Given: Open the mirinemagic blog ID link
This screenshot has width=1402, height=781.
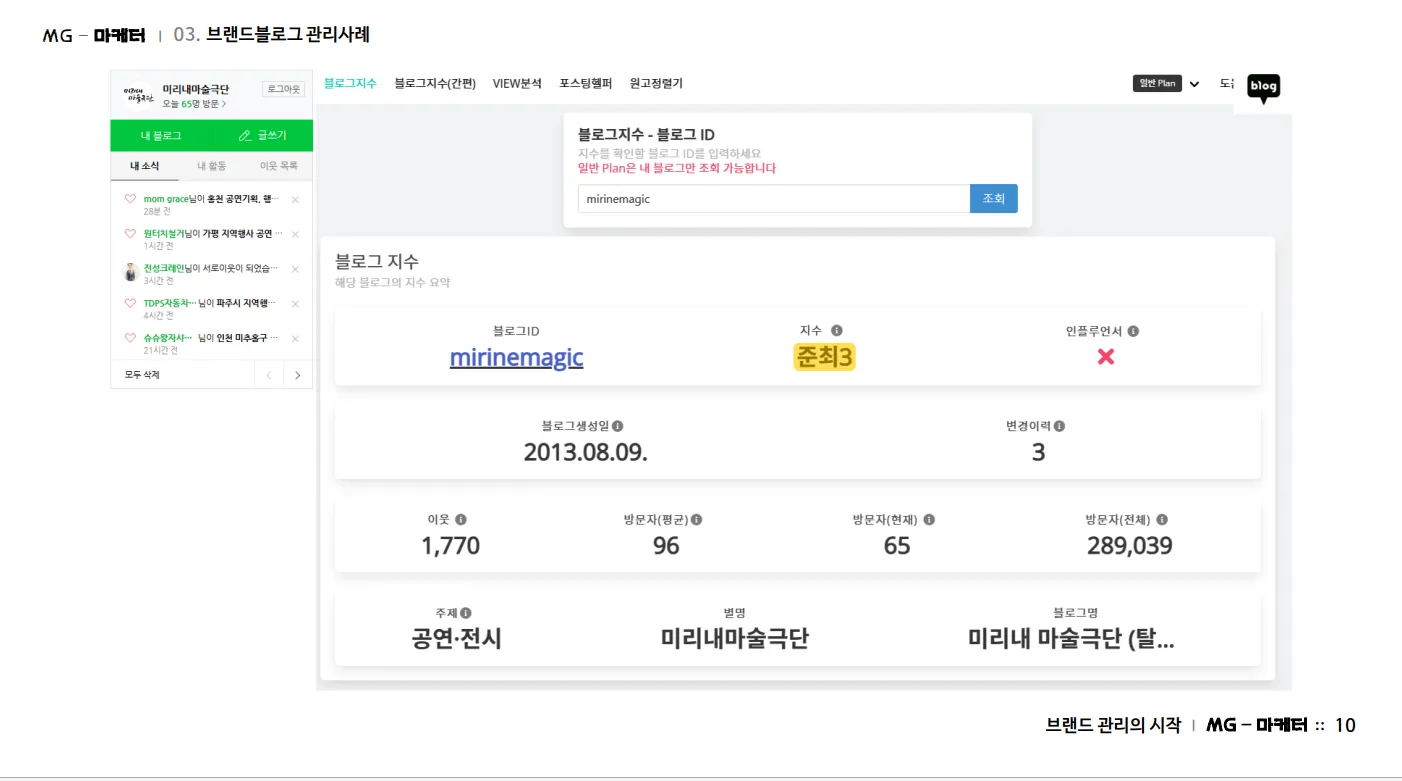Looking at the screenshot, I should [x=516, y=358].
